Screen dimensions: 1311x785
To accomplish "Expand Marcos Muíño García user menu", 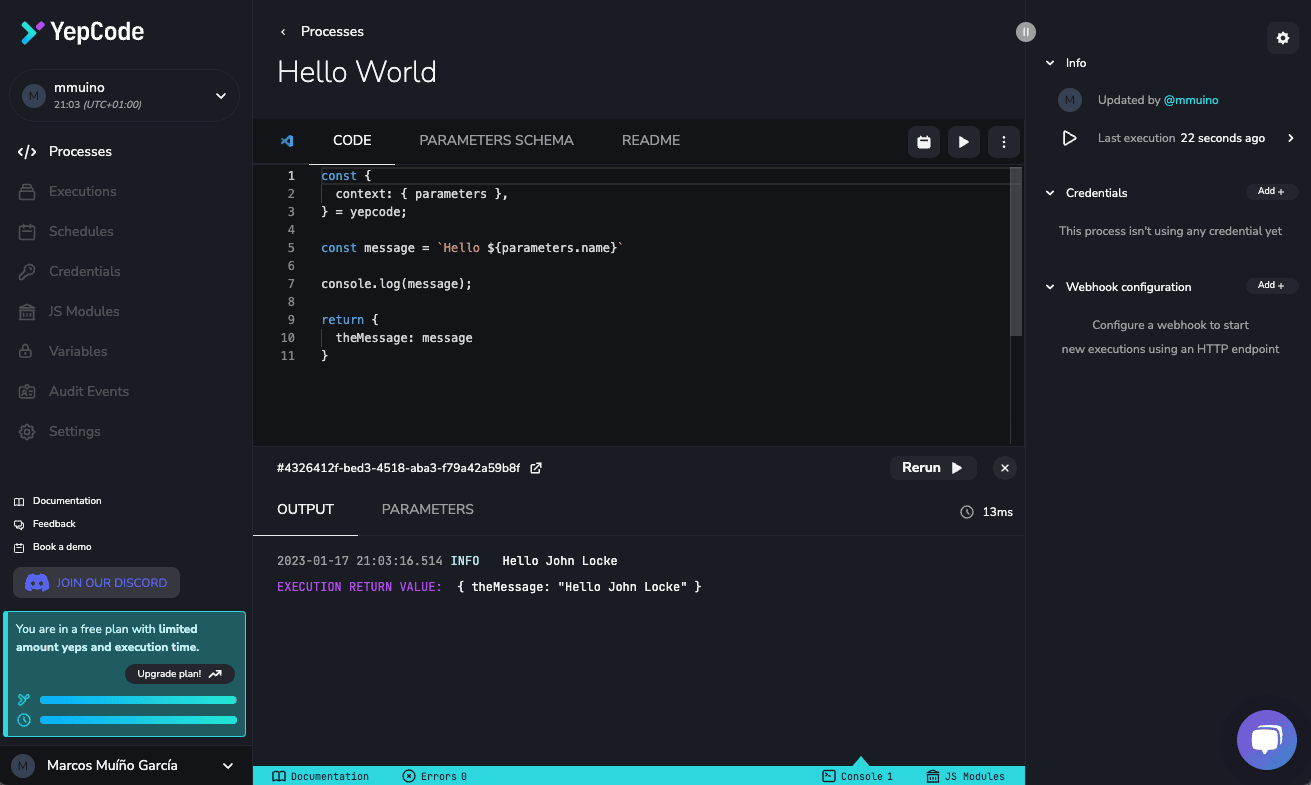I will (125, 765).
